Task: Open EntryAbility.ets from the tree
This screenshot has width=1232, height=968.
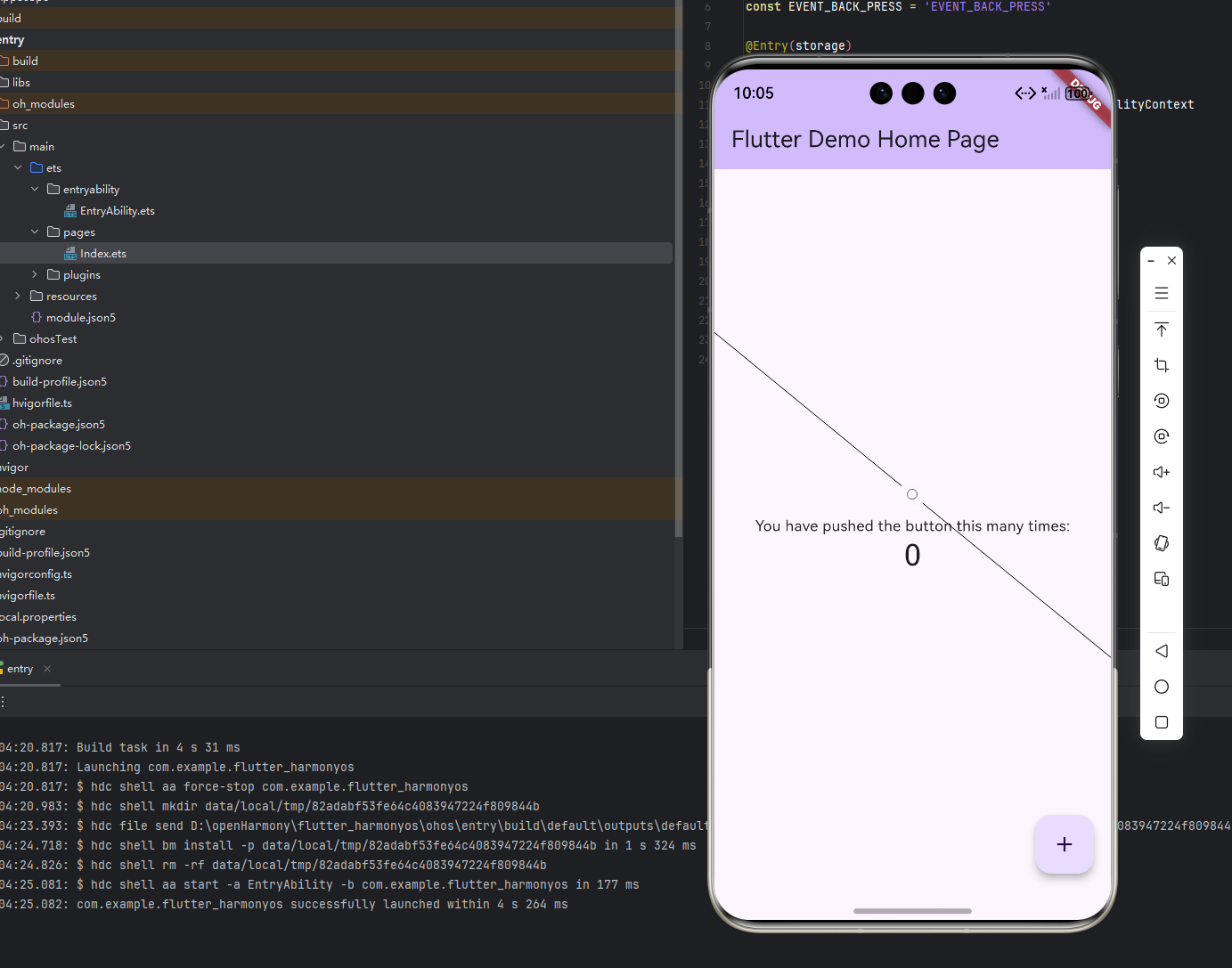Action: [x=117, y=211]
